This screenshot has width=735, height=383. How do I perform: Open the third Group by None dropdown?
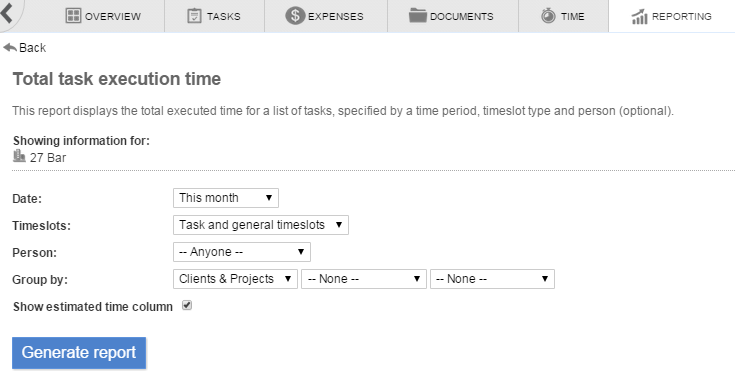pyautogui.click(x=492, y=279)
